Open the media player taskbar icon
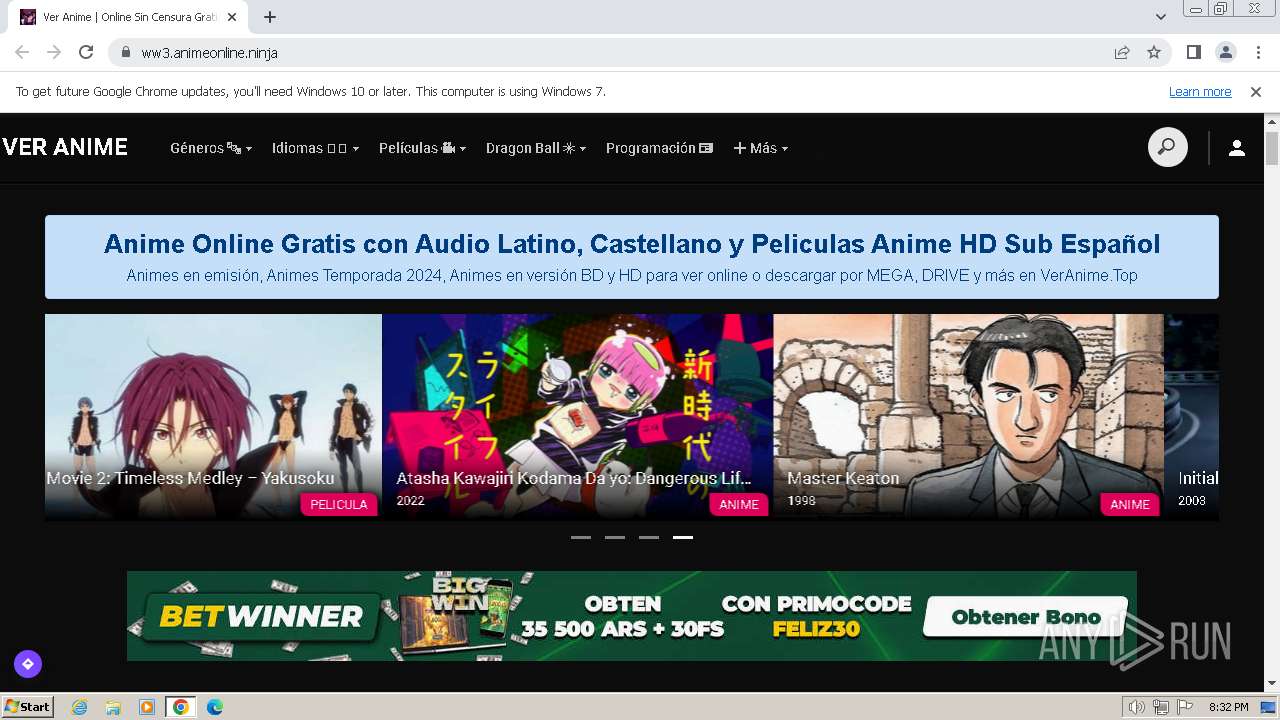1280x720 pixels. click(147, 707)
